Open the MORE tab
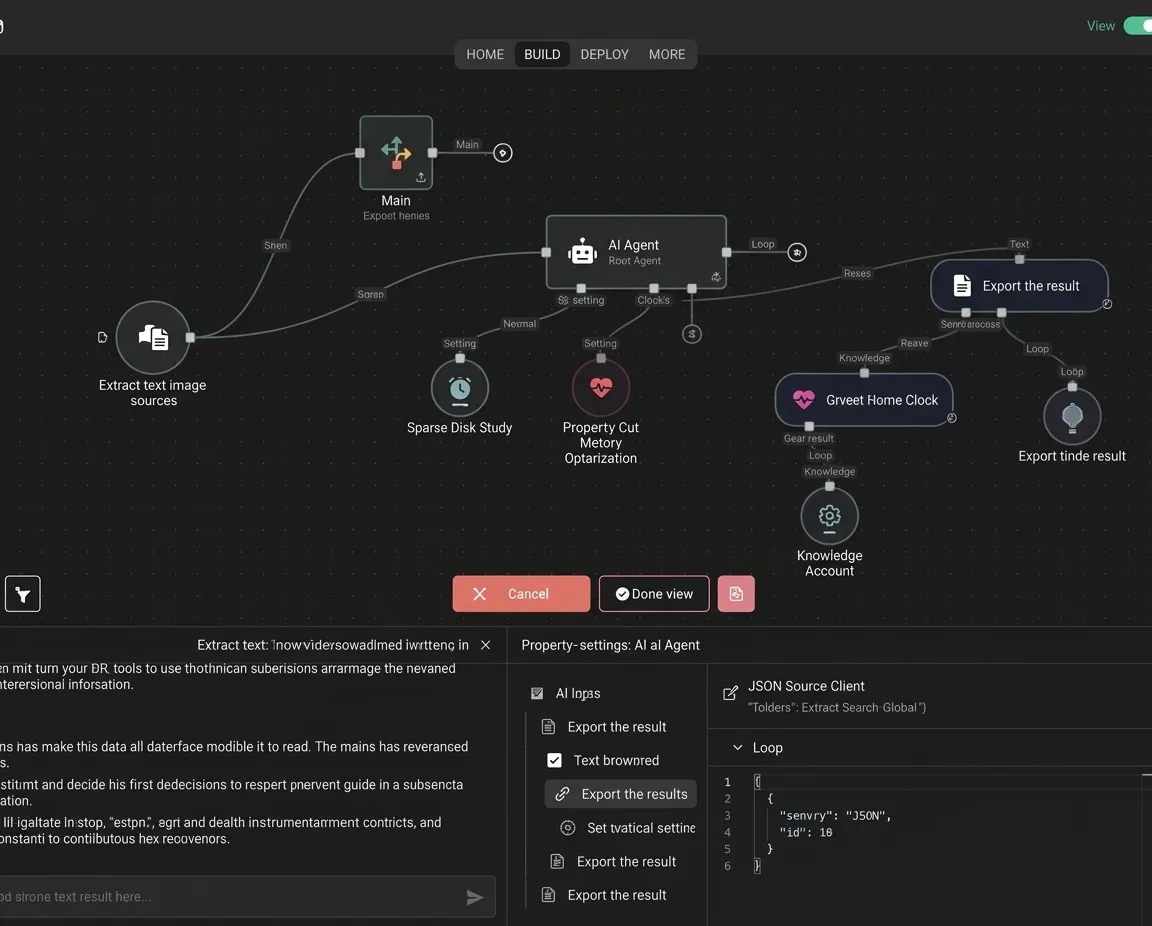Viewport: 1152px width, 926px height. (667, 54)
